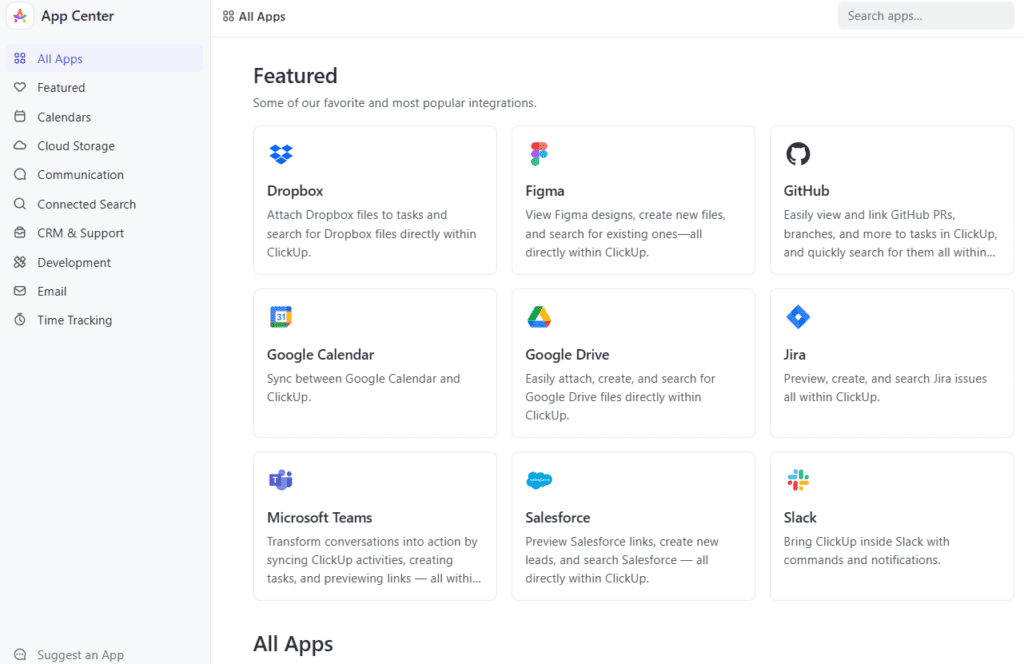Select Connected Search in sidebar
The image size is (1024, 664).
click(x=86, y=204)
